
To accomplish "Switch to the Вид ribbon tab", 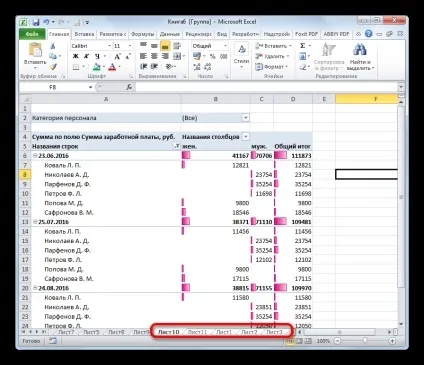I will [x=222, y=34].
